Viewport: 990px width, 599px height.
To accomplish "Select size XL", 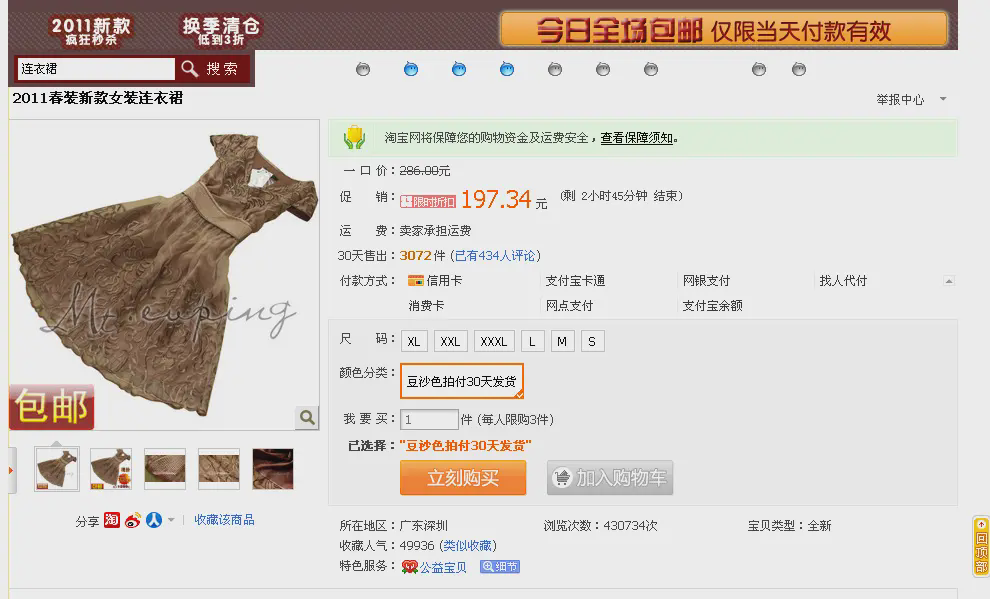I will 414,341.
